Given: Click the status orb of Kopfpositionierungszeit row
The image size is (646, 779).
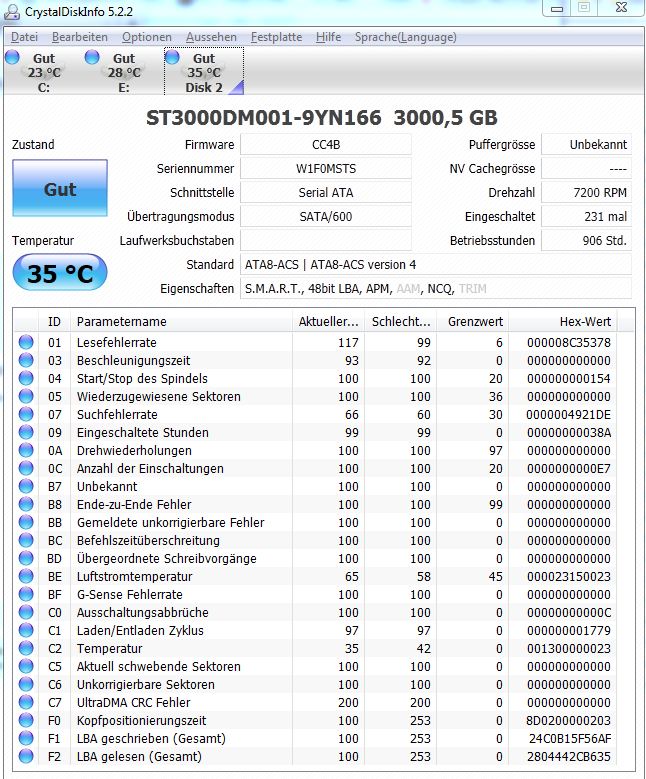Looking at the screenshot, I should click(26, 720).
